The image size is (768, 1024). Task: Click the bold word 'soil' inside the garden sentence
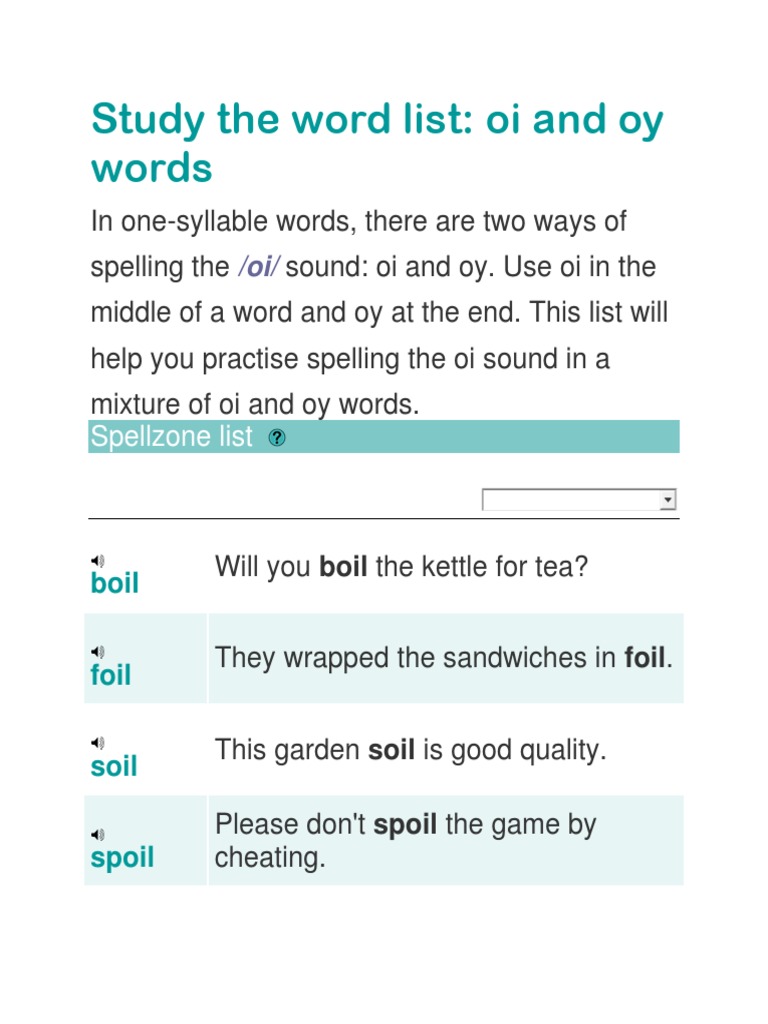(x=392, y=750)
